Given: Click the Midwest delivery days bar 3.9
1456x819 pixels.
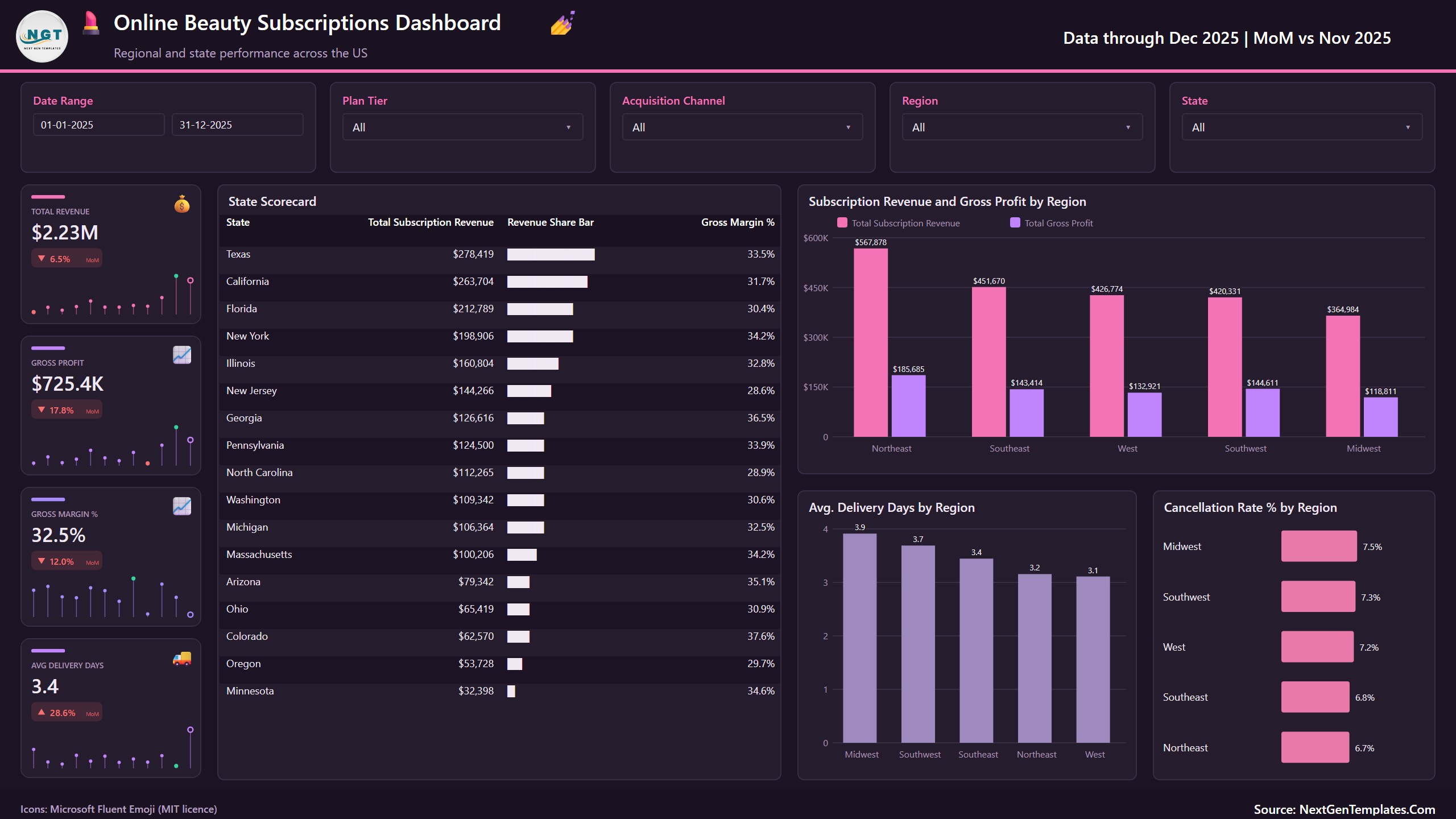Looking at the screenshot, I should 860,638.
